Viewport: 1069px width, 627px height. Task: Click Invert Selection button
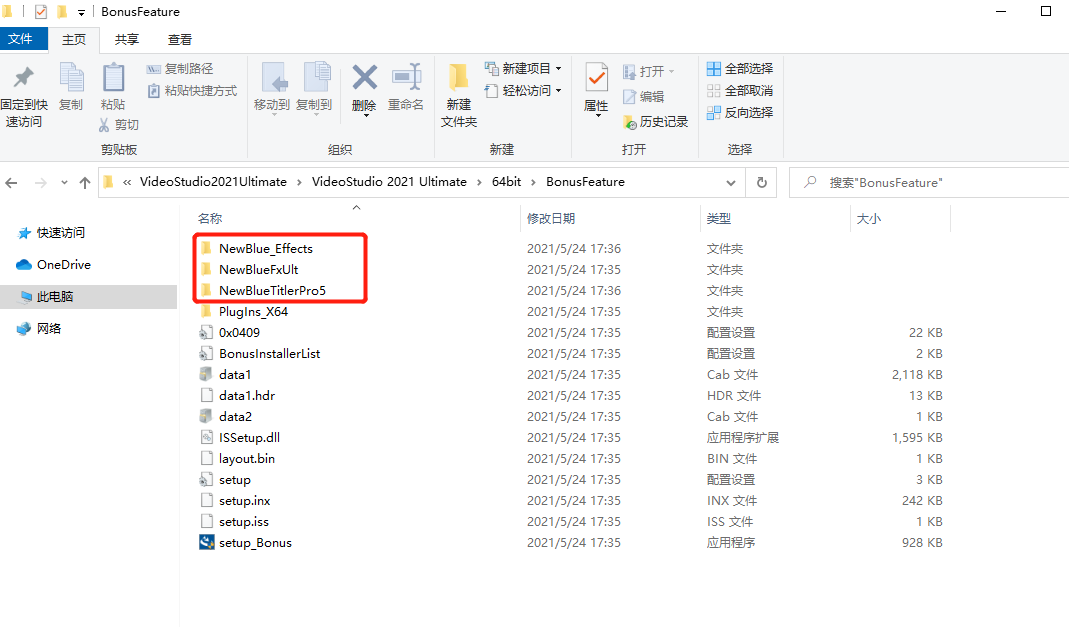(740, 112)
